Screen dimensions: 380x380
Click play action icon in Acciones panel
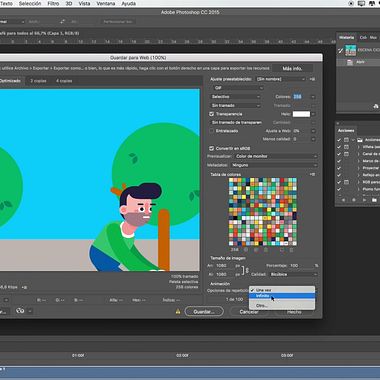(364, 200)
